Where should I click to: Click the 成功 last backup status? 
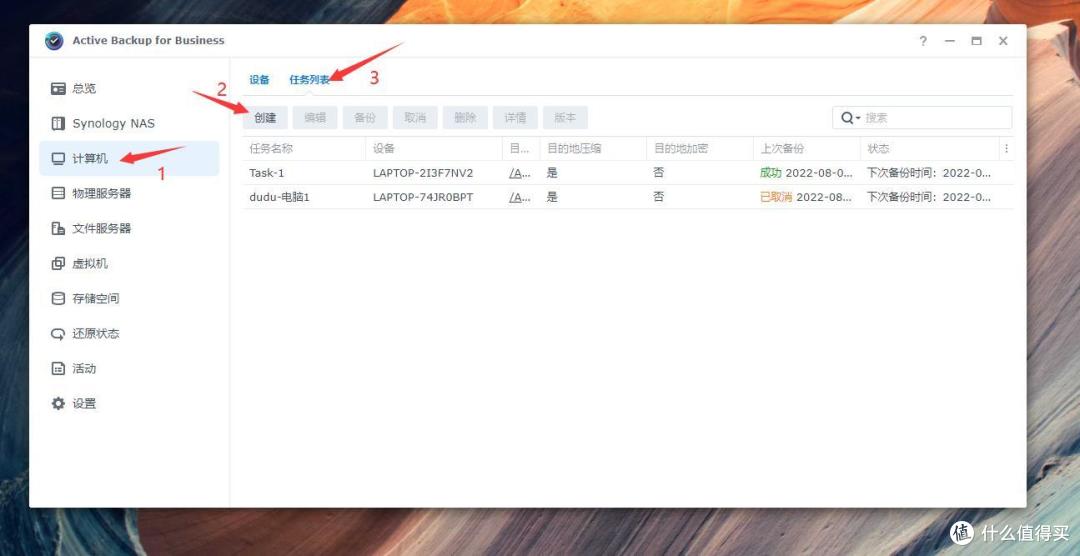771,173
